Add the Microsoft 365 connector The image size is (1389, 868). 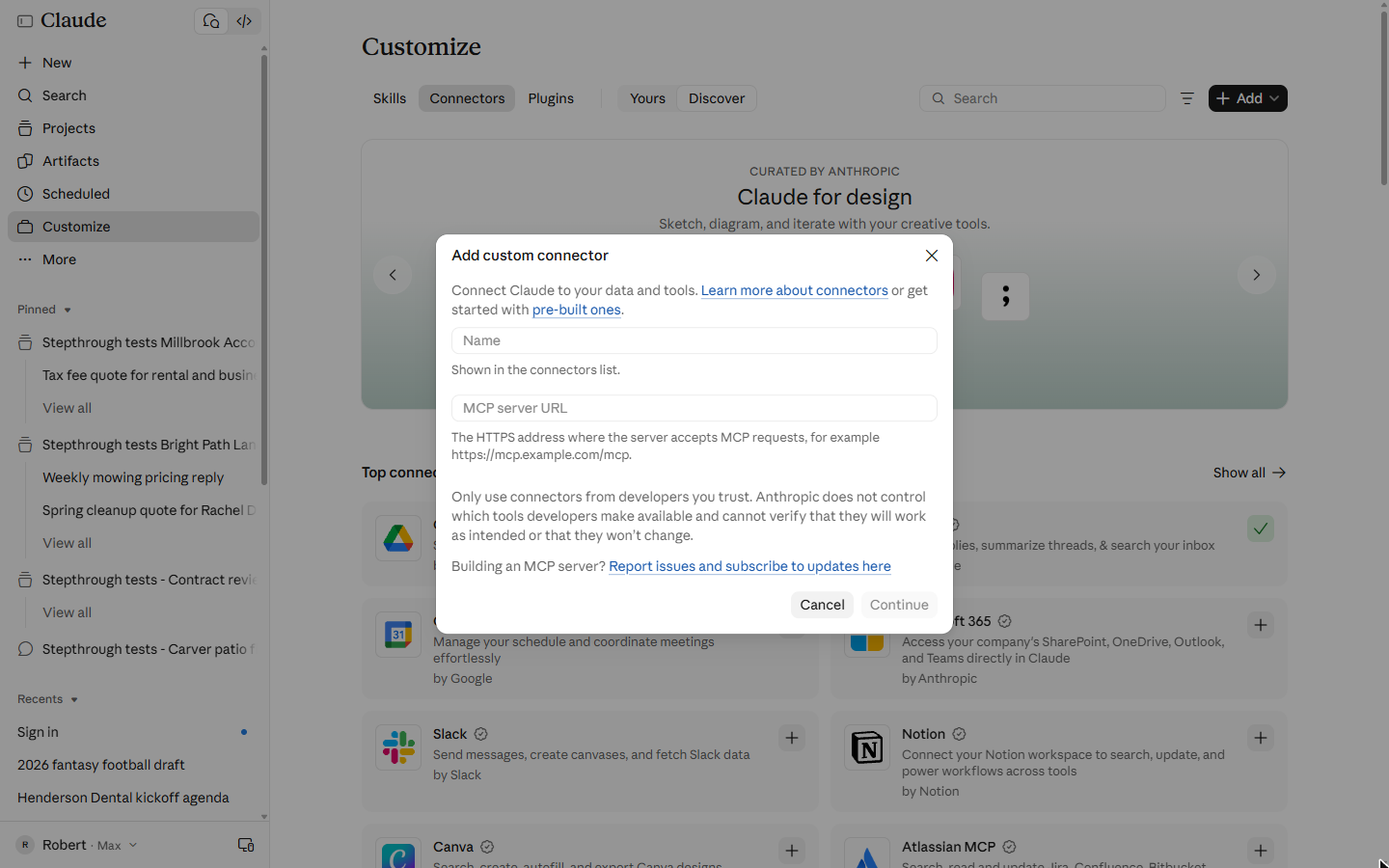[x=1261, y=625]
